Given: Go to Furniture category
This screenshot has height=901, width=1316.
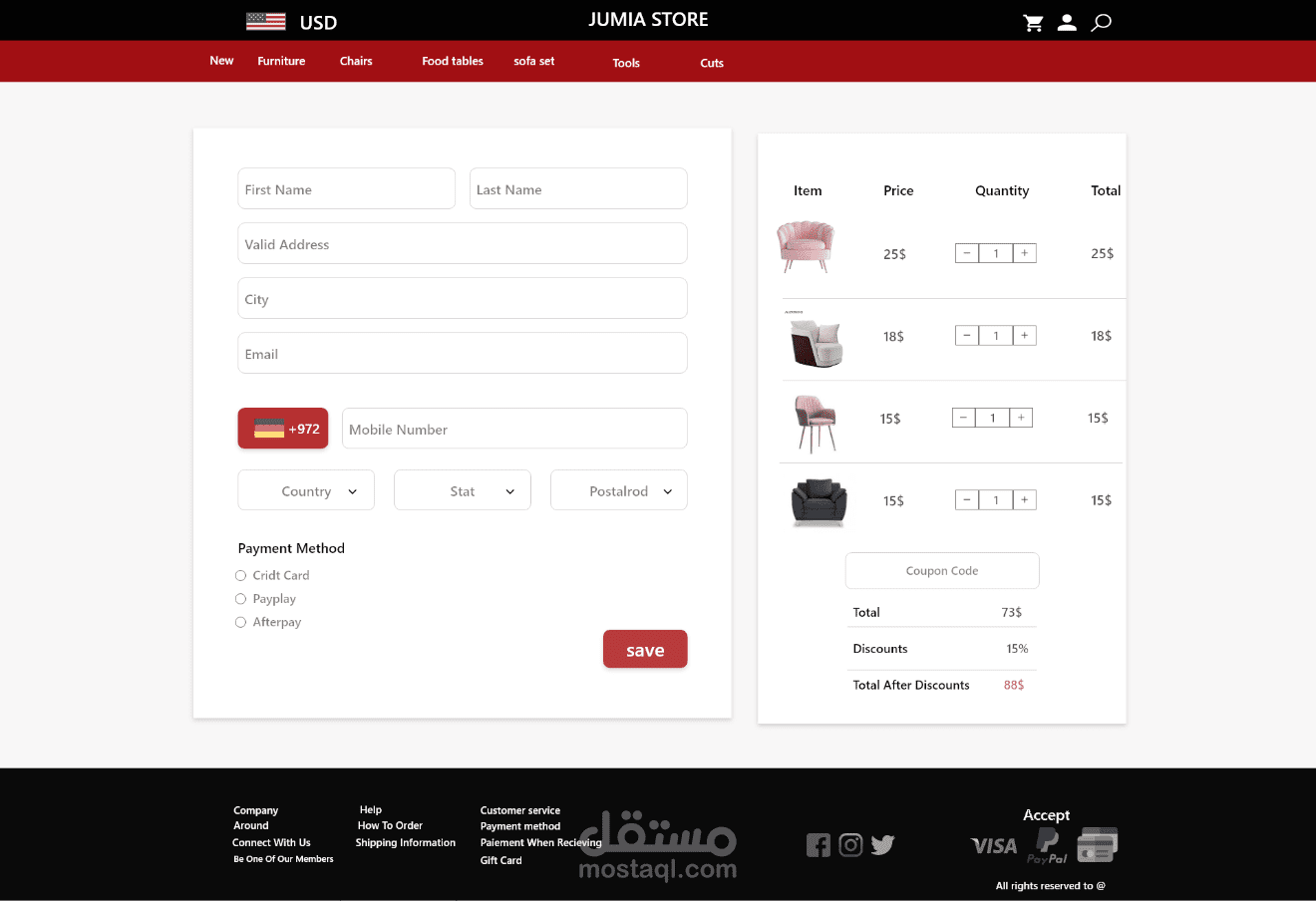Looking at the screenshot, I should [281, 61].
